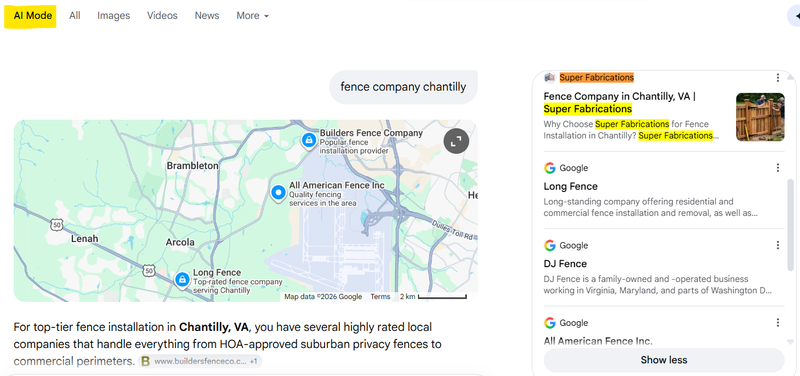The image size is (800, 376).
Task: Click the Lenah place name on map
Action: click(x=85, y=239)
